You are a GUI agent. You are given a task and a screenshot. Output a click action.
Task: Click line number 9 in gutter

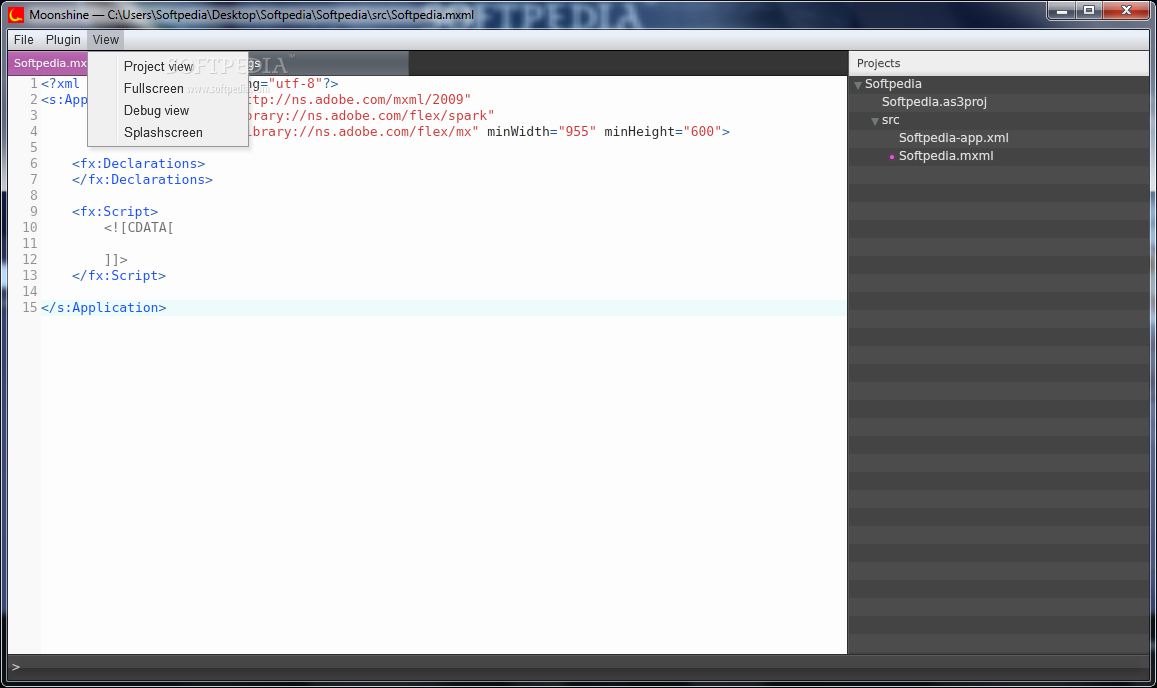(x=33, y=212)
